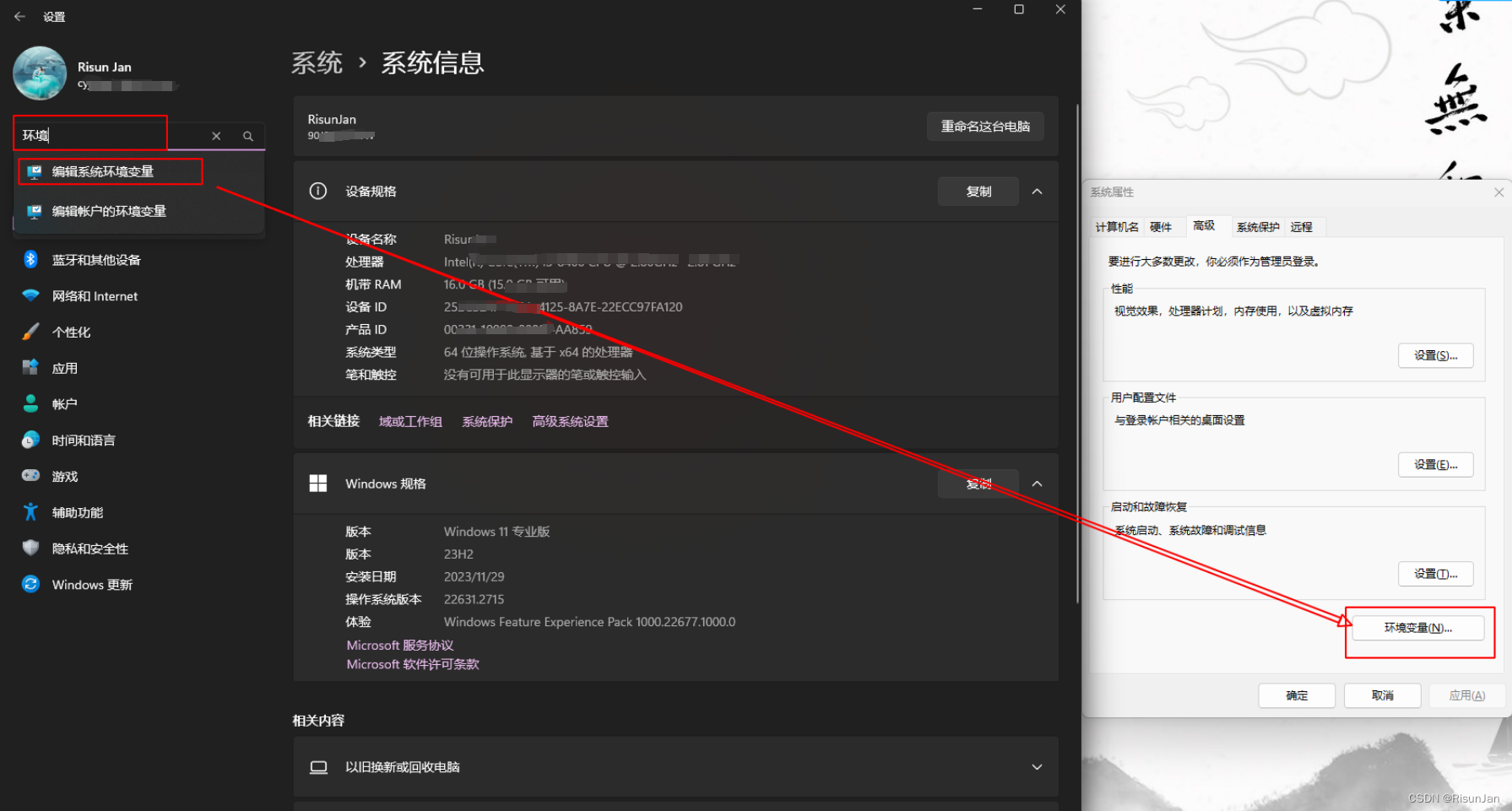The width and height of the screenshot is (1512, 811).
Task: Expand 以旧换新或回收电脑 section
Action: [1038, 767]
